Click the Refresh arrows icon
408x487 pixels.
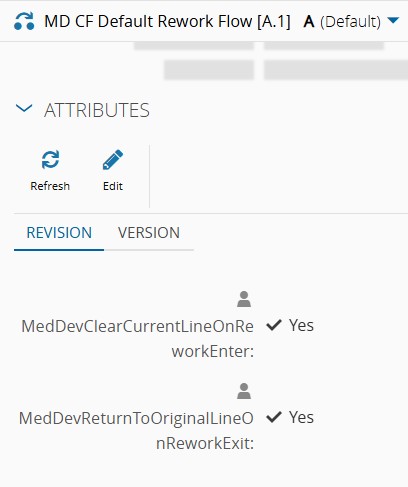(x=50, y=159)
